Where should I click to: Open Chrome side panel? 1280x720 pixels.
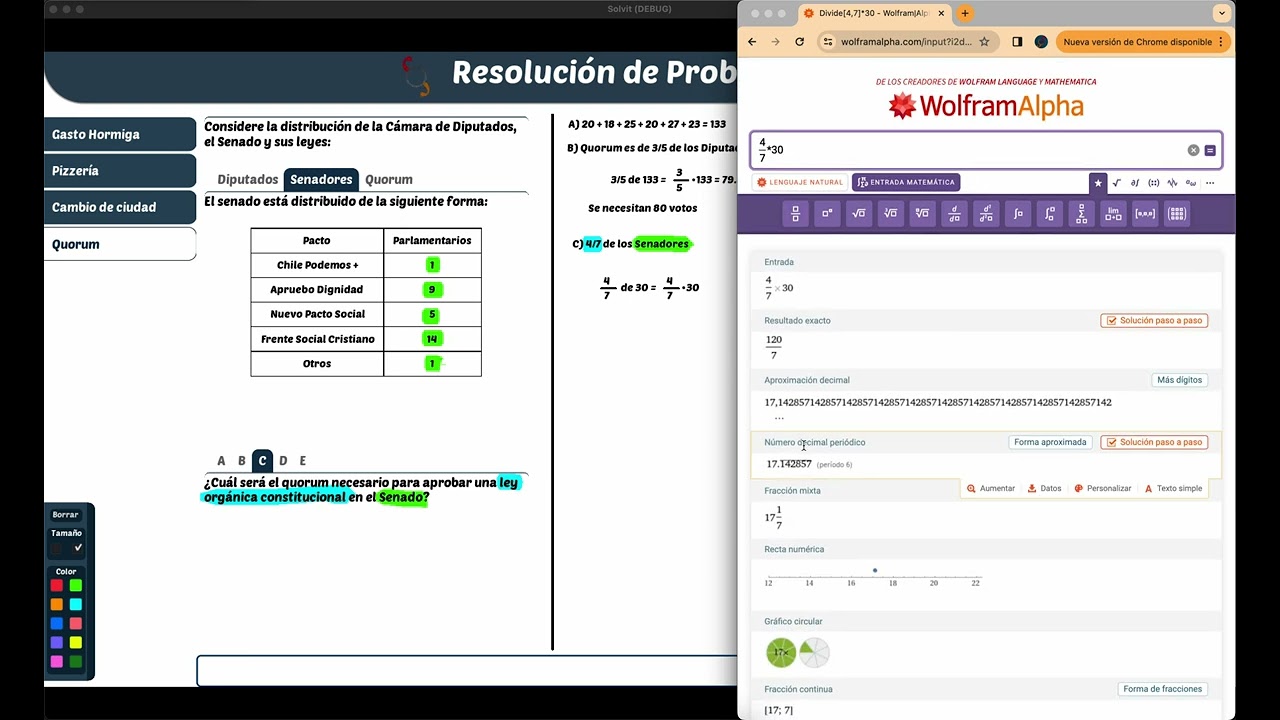(1017, 42)
